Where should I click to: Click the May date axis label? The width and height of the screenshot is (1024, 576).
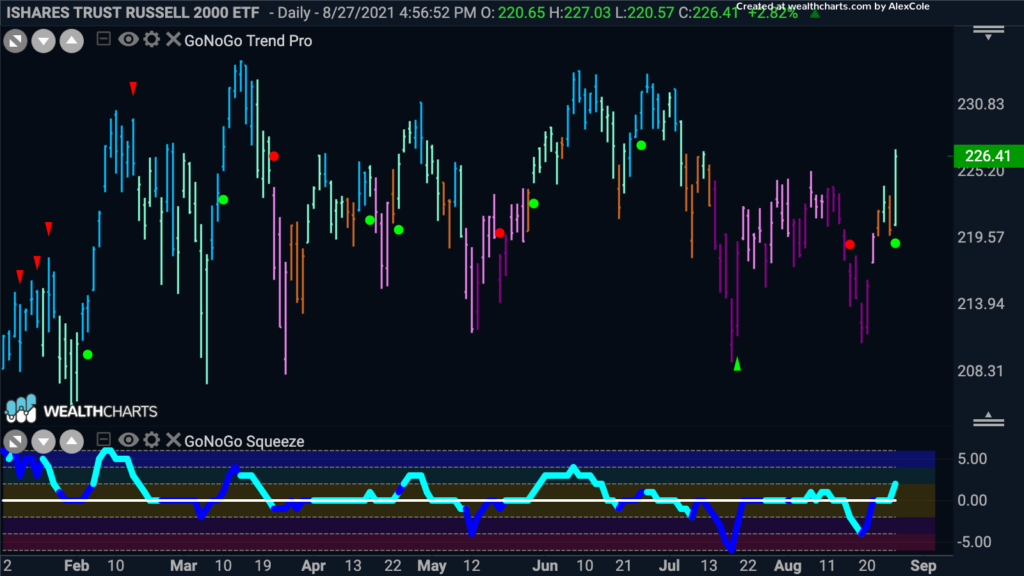(432, 566)
